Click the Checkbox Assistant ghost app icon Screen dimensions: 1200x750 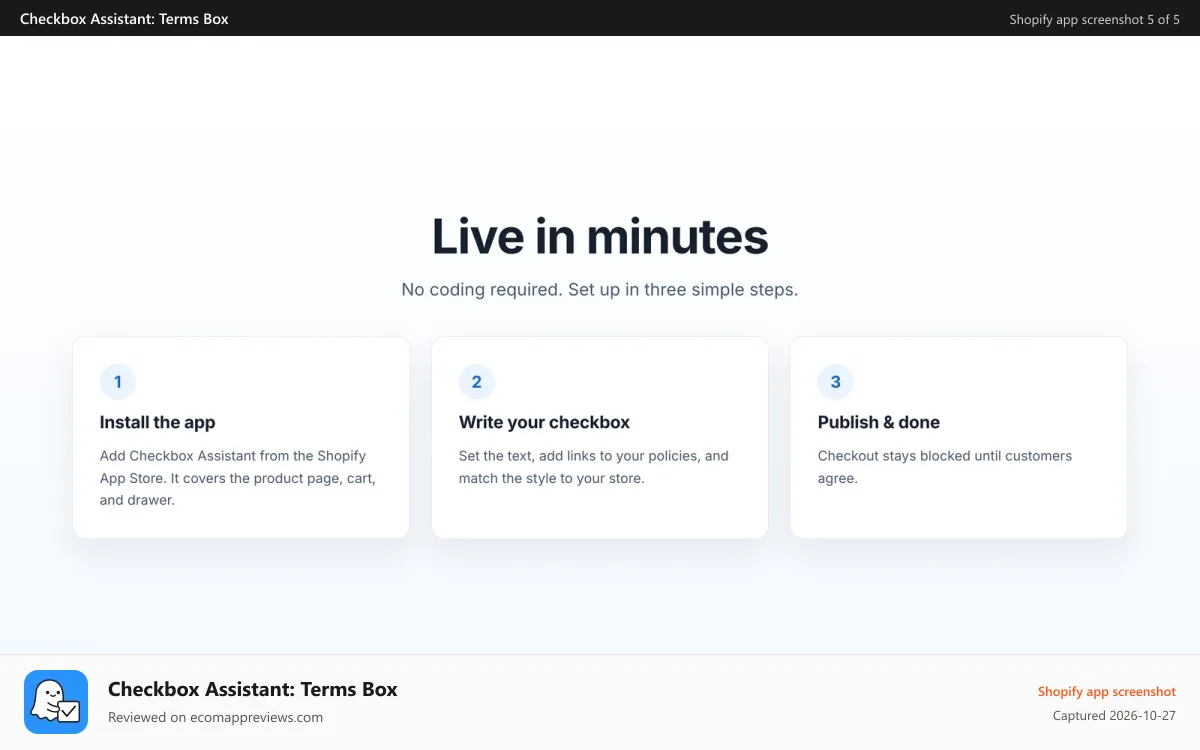point(56,702)
